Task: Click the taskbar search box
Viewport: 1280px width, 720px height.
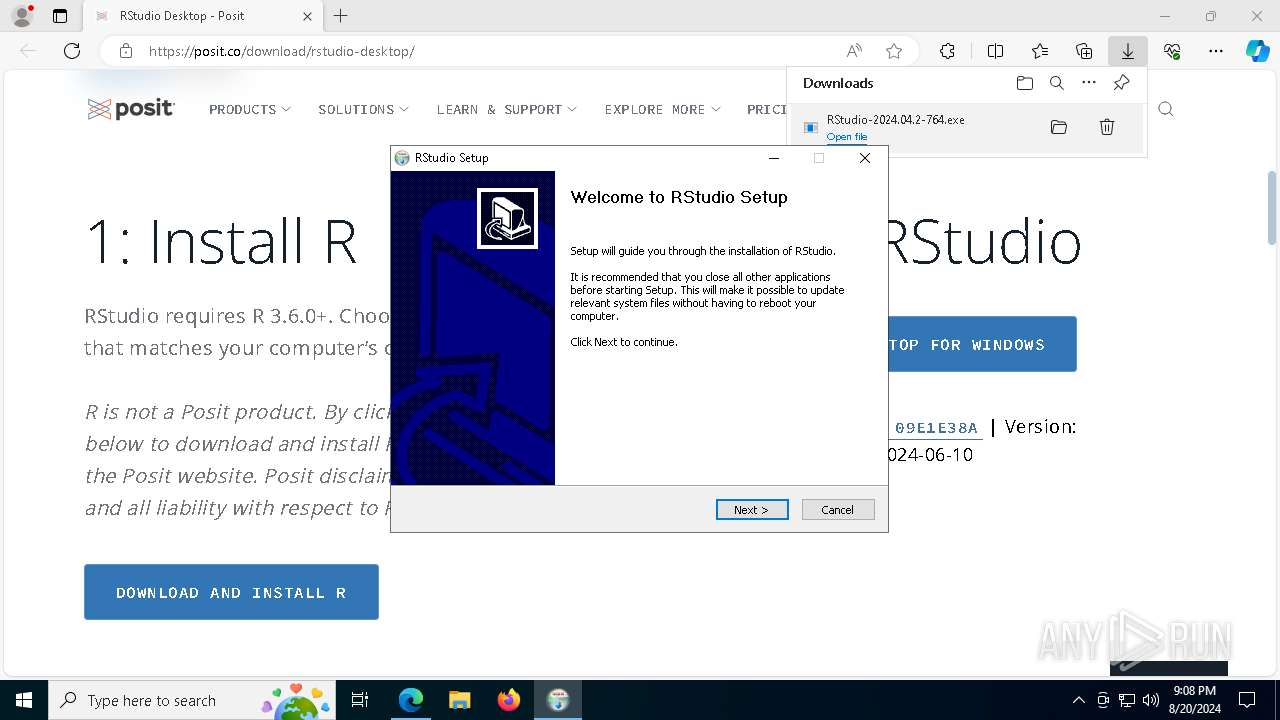Action: 192,700
